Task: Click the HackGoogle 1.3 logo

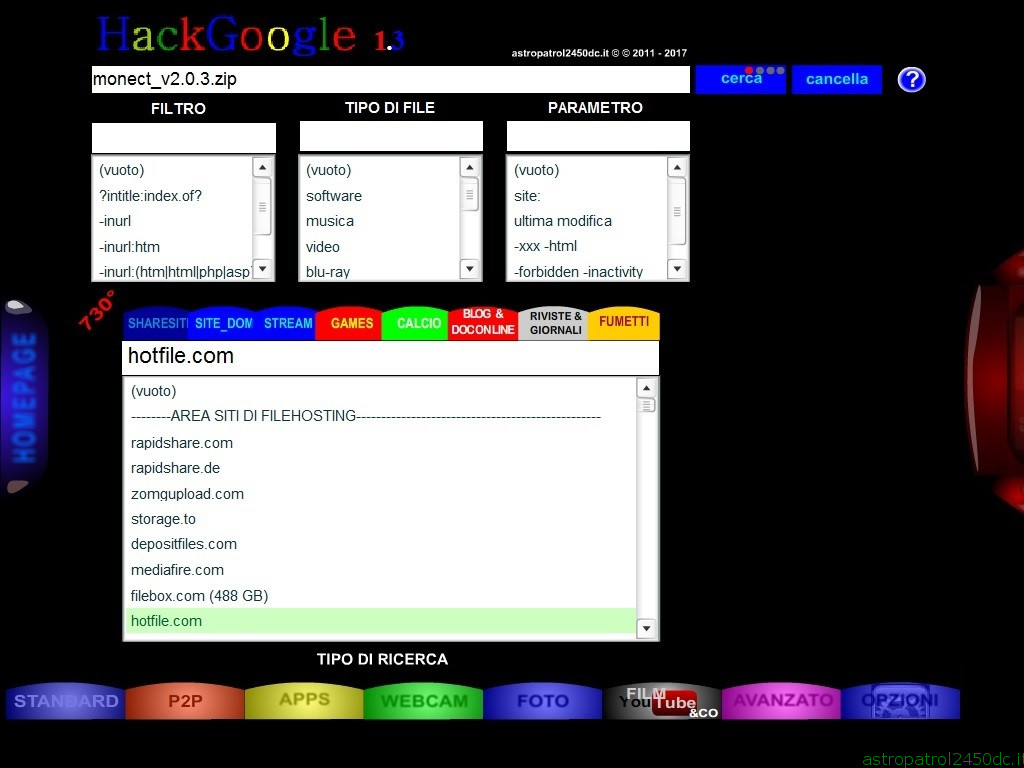Action: pyautogui.click(x=250, y=35)
